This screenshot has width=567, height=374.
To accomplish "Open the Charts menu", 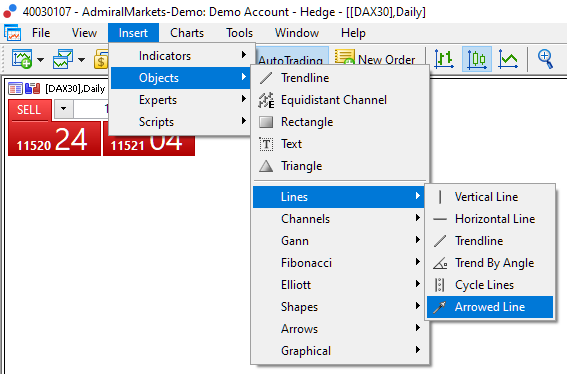I will click(187, 33).
